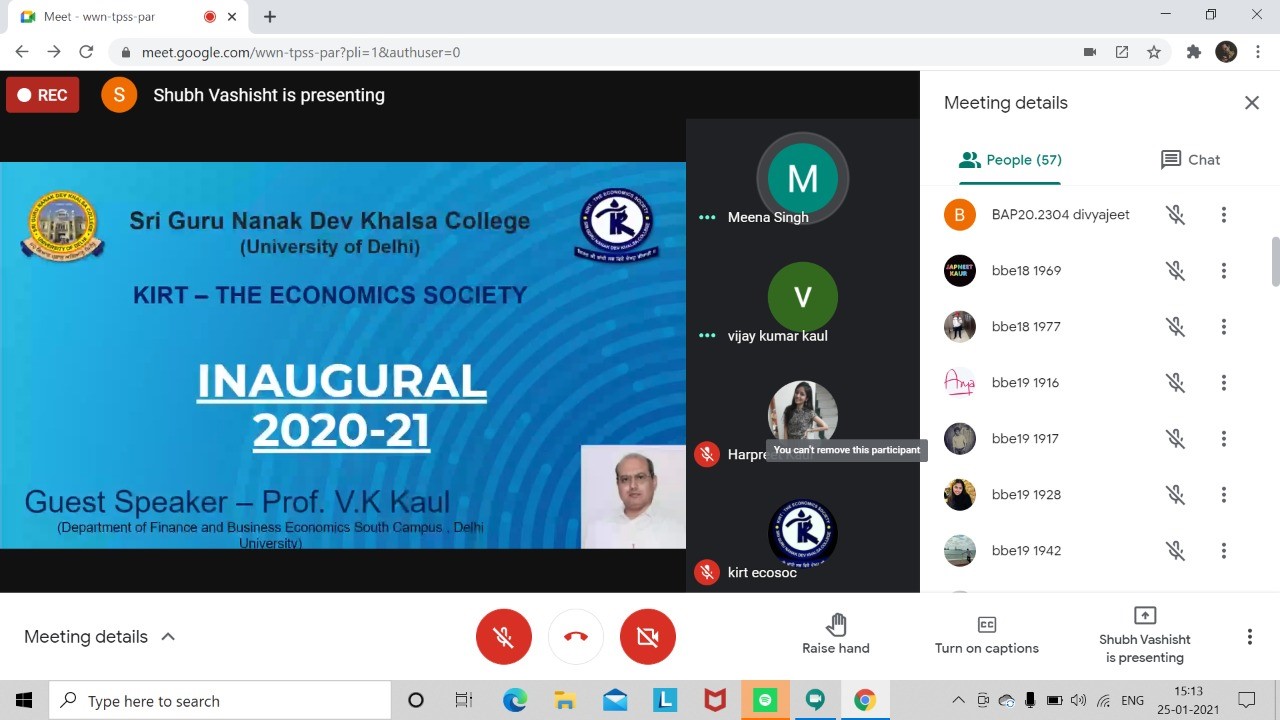Click Shubh Vashisht is presenting button
1280x720 pixels.
(1144, 636)
